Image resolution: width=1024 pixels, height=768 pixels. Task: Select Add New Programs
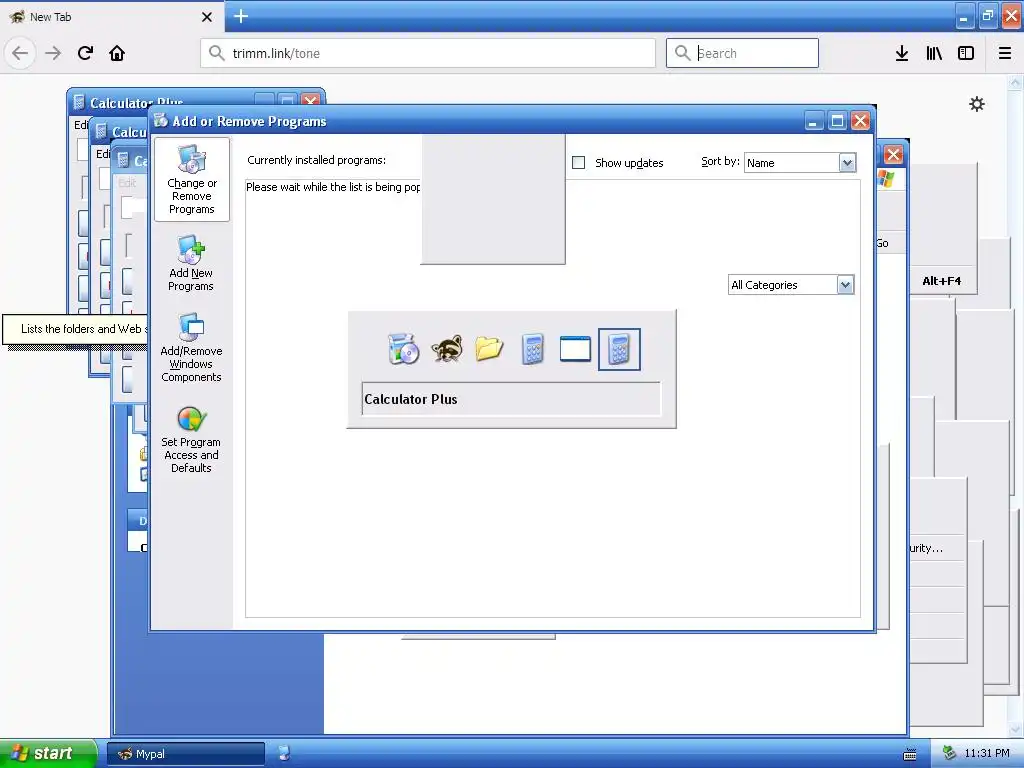click(191, 264)
